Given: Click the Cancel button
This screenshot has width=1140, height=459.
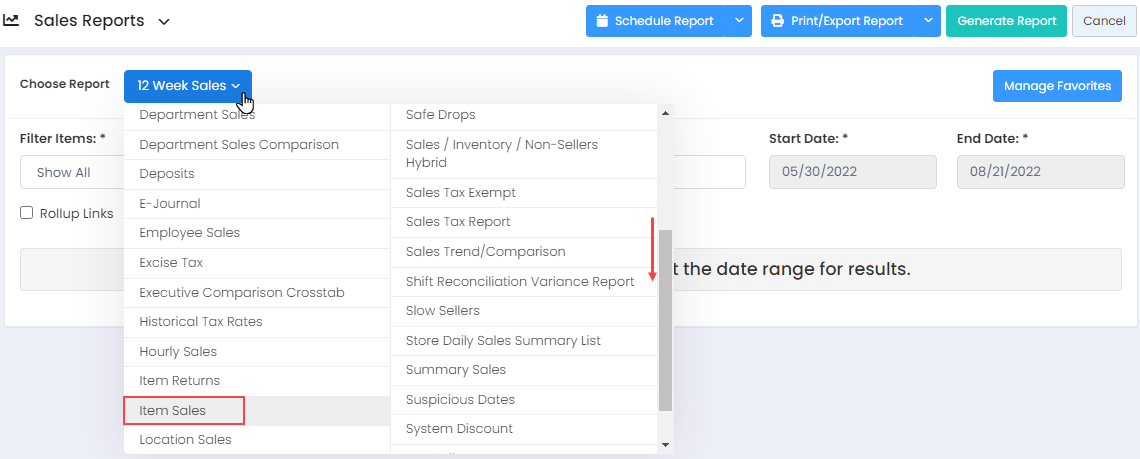Looking at the screenshot, I should tap(1104, 21).
